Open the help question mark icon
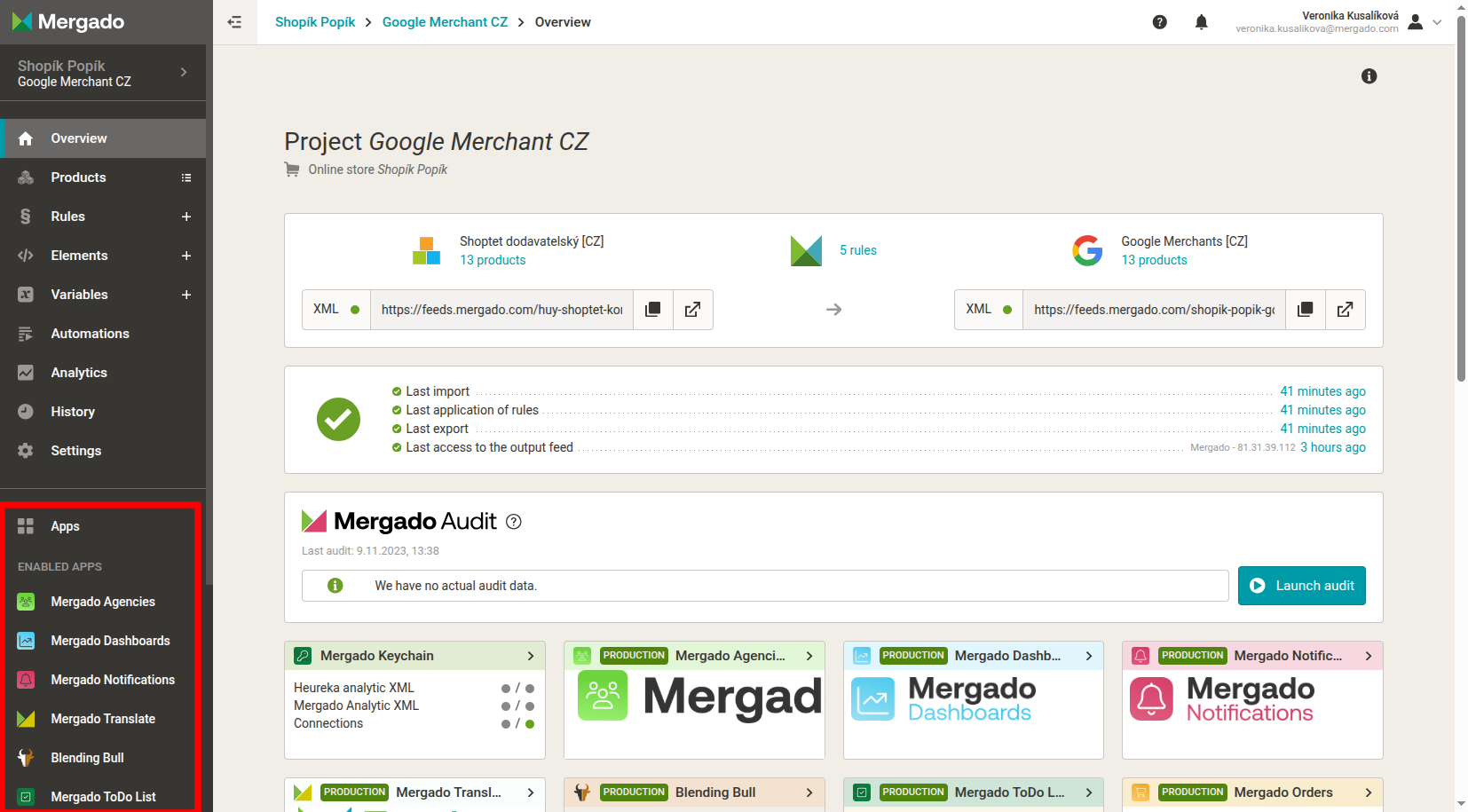The height and width of the screenshot is (812, 1468). [1159, 22]
